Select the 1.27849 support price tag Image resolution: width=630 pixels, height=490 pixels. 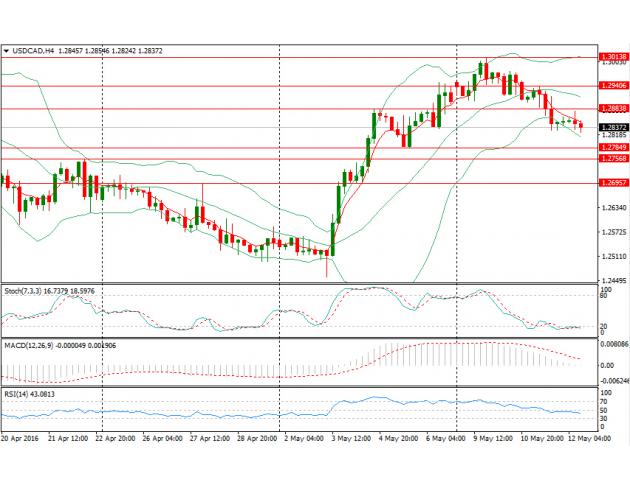pyautogui.click(x=614, y=147)
